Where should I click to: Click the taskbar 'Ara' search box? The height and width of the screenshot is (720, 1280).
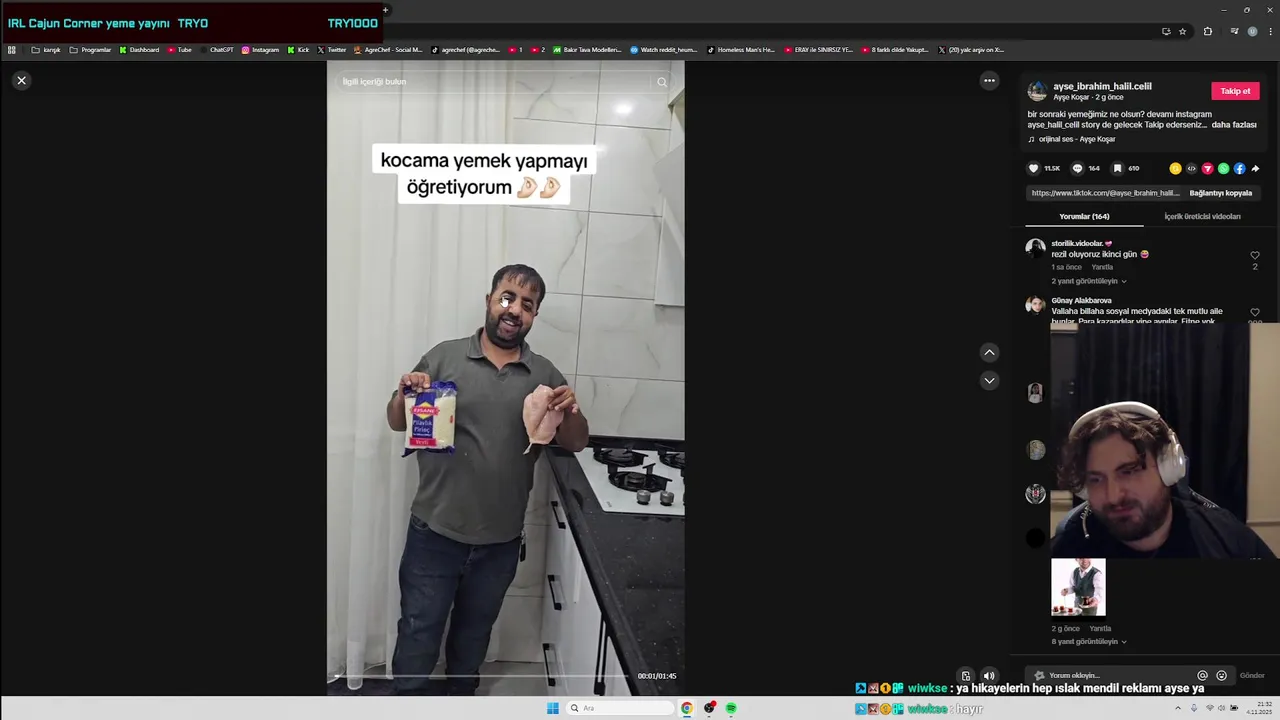pos(620,708)
